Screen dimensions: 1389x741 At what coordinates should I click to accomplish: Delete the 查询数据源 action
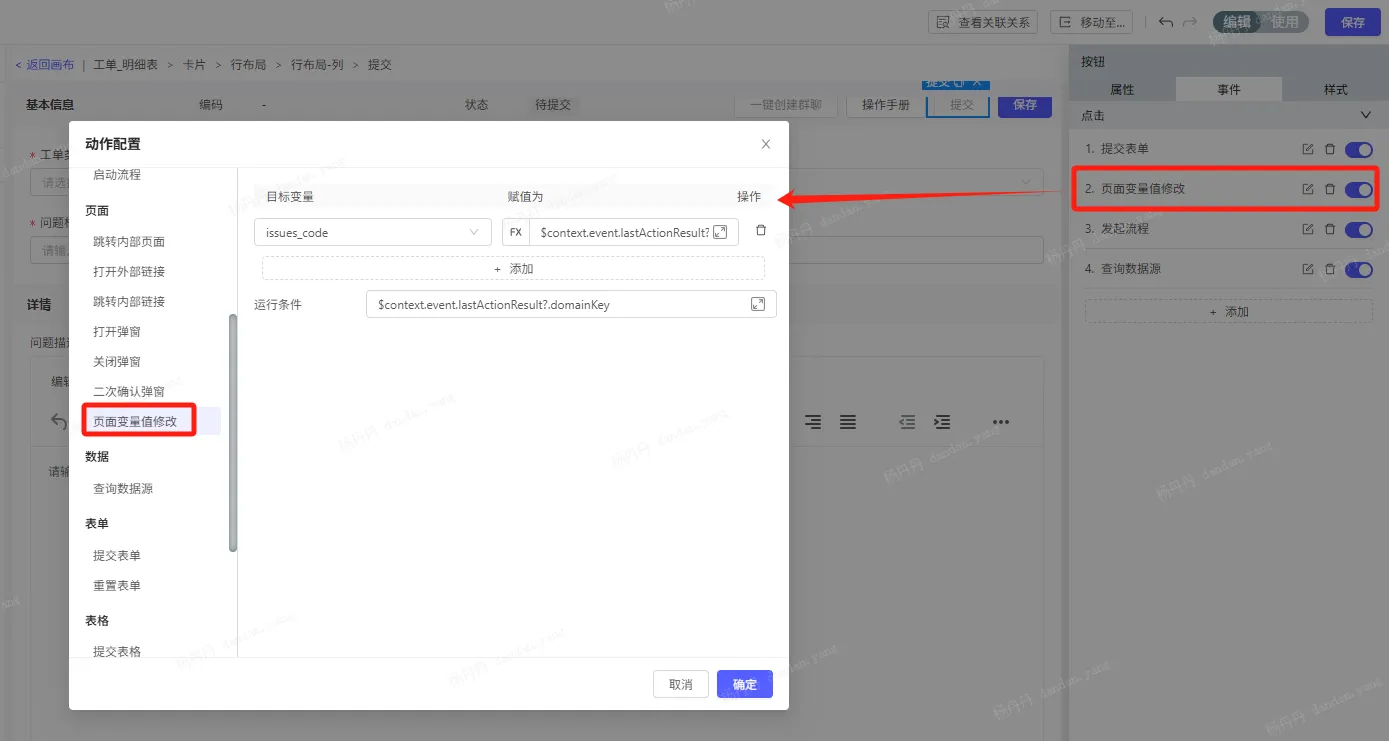tap(1330, 269)
